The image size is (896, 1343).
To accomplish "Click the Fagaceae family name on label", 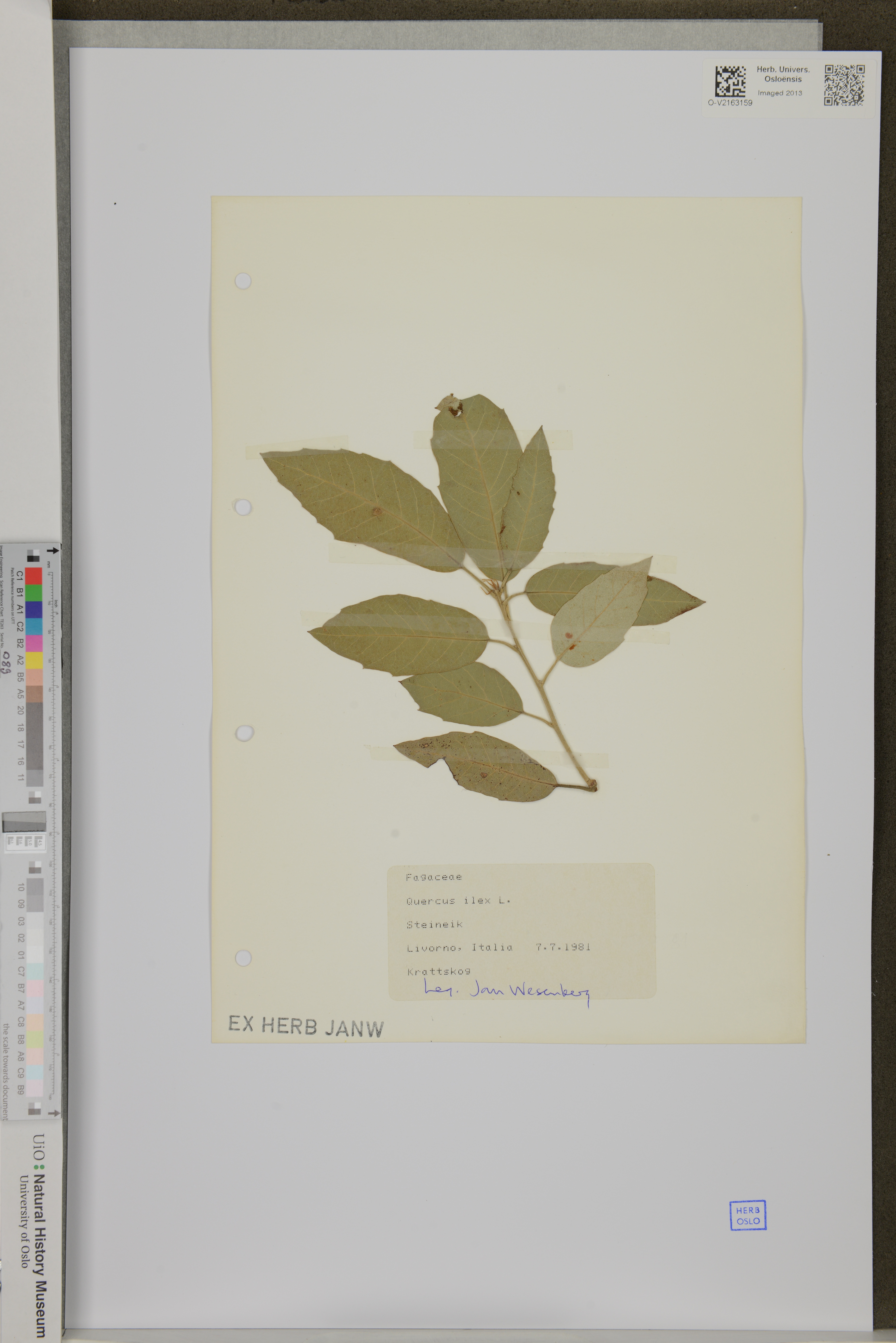I will point(434,877).
